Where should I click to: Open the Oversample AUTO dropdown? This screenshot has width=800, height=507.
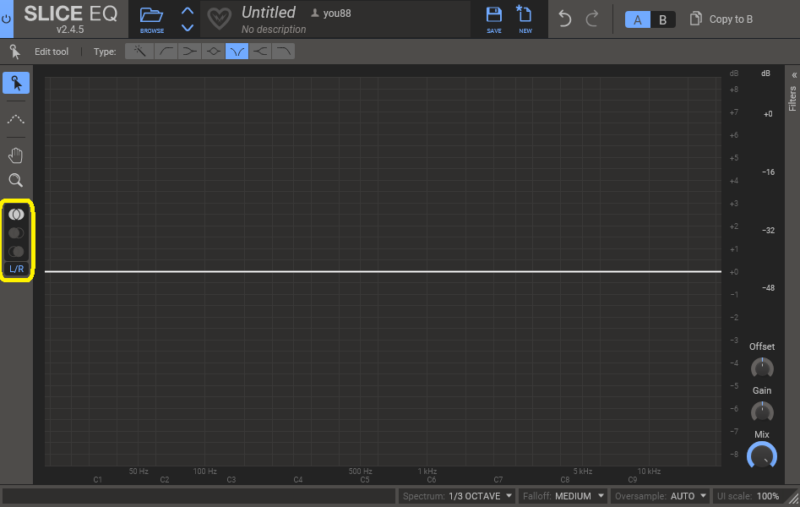click(x=660, y=496)
